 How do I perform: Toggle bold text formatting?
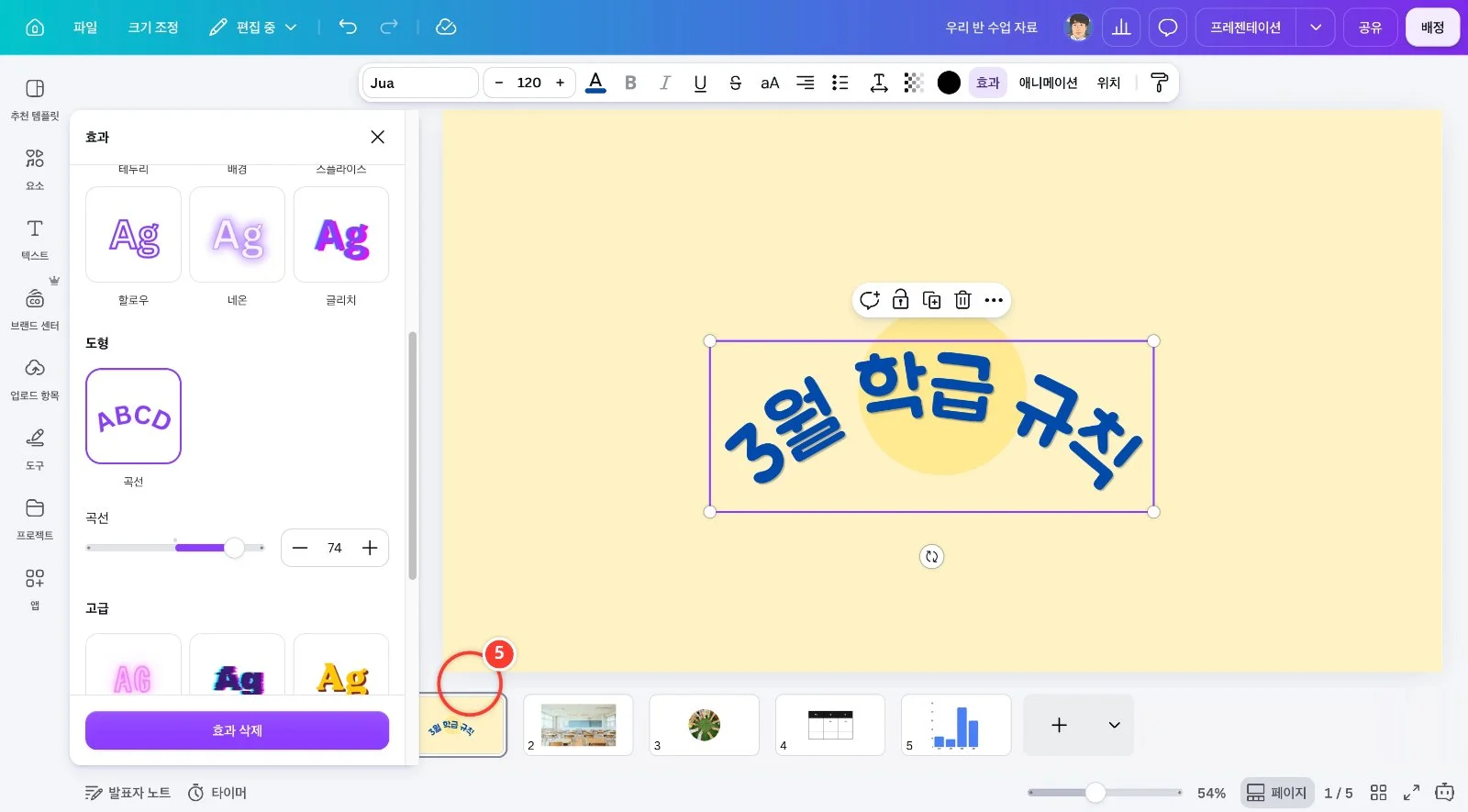click(630, 83)
